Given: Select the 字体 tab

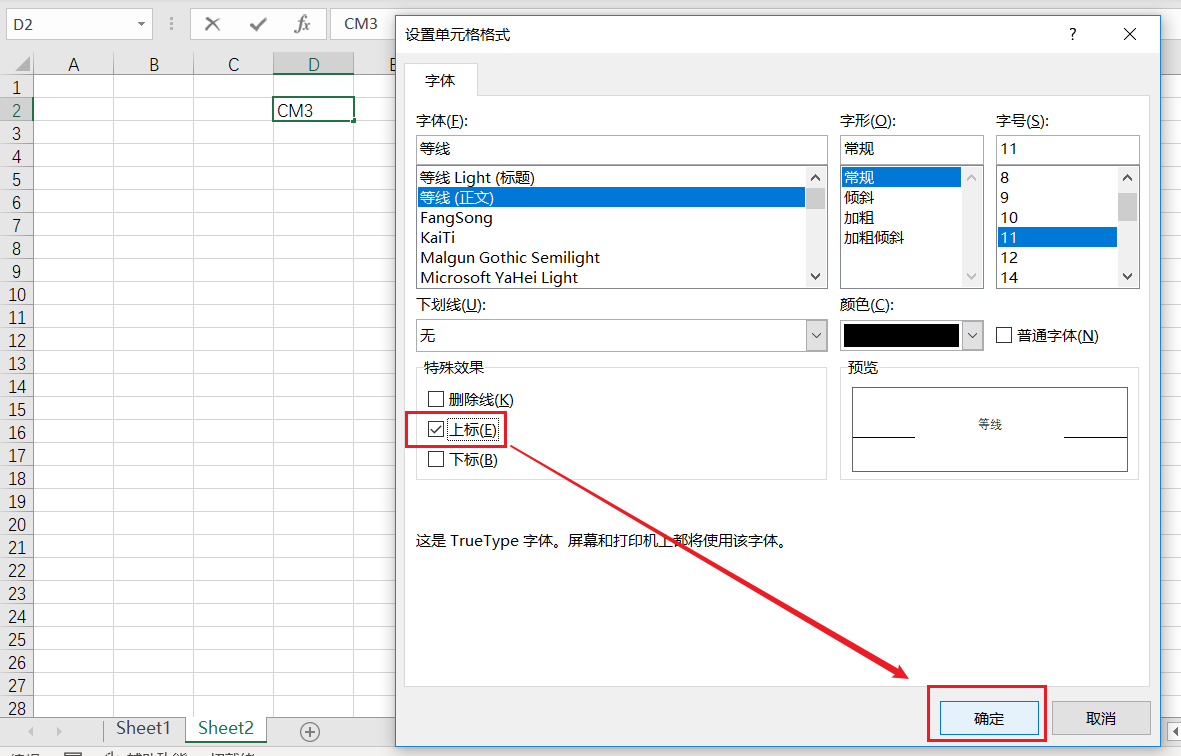Looking at the screenshot, I should [440, 81].
